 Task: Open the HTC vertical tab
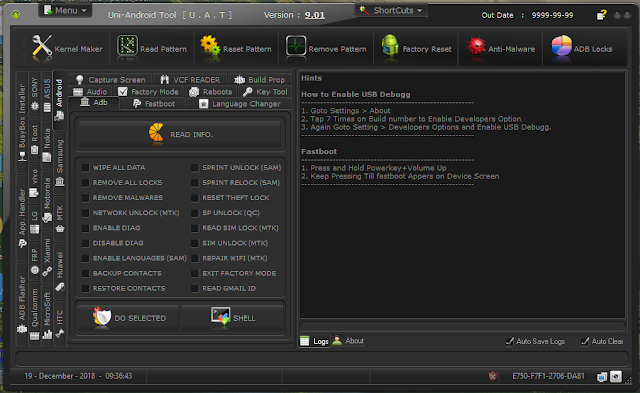point(60,323)
